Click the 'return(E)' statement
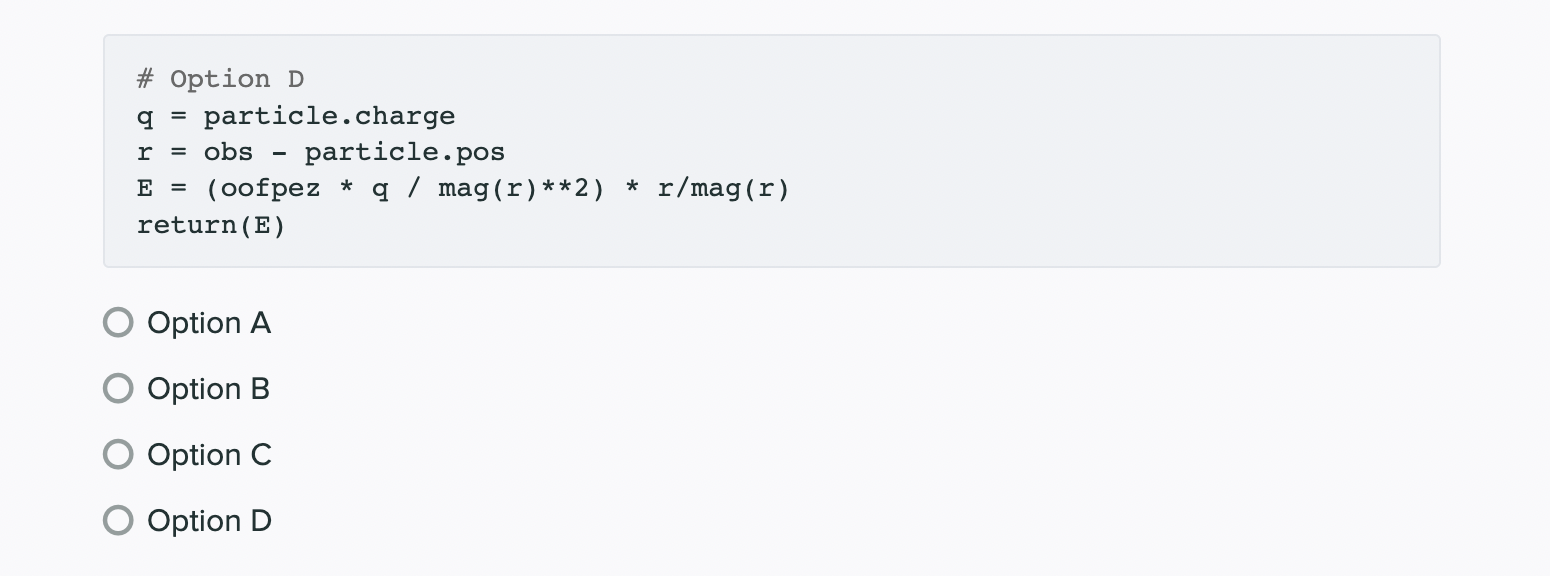 click(x=212, y=224)
